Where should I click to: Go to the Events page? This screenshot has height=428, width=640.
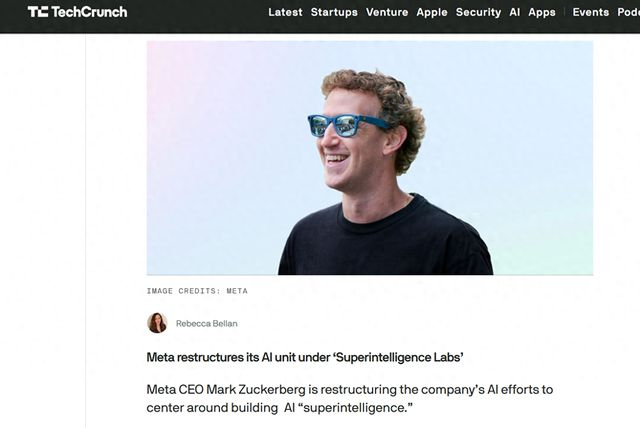coord(590,12)
